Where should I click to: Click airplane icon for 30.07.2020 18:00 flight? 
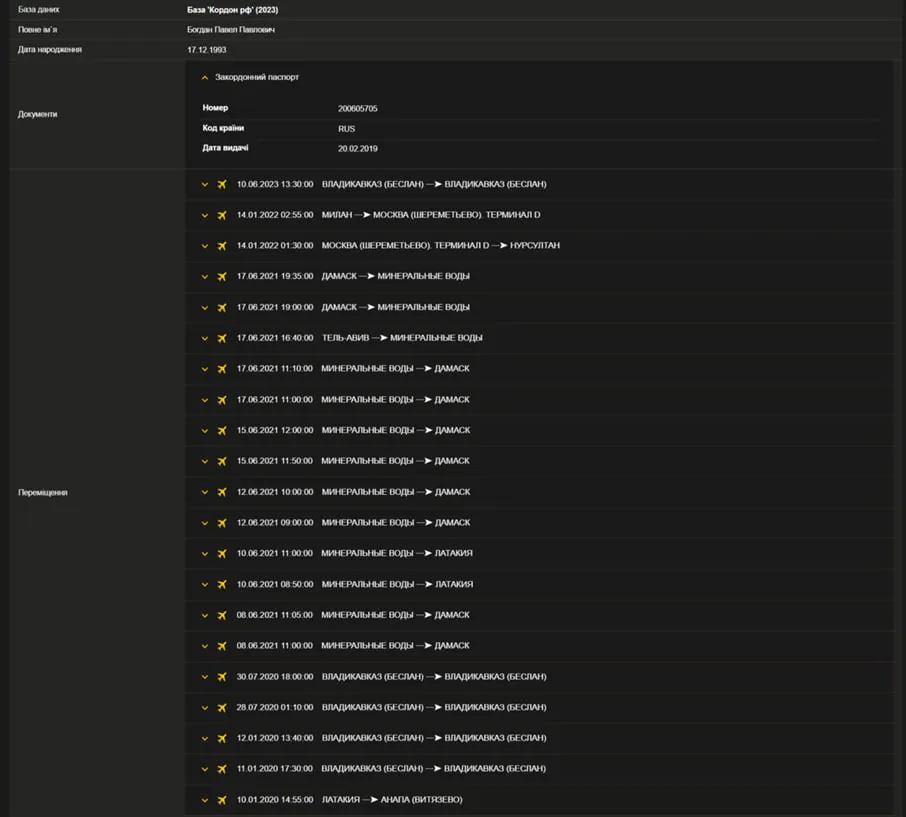click(x=222, y=677)
